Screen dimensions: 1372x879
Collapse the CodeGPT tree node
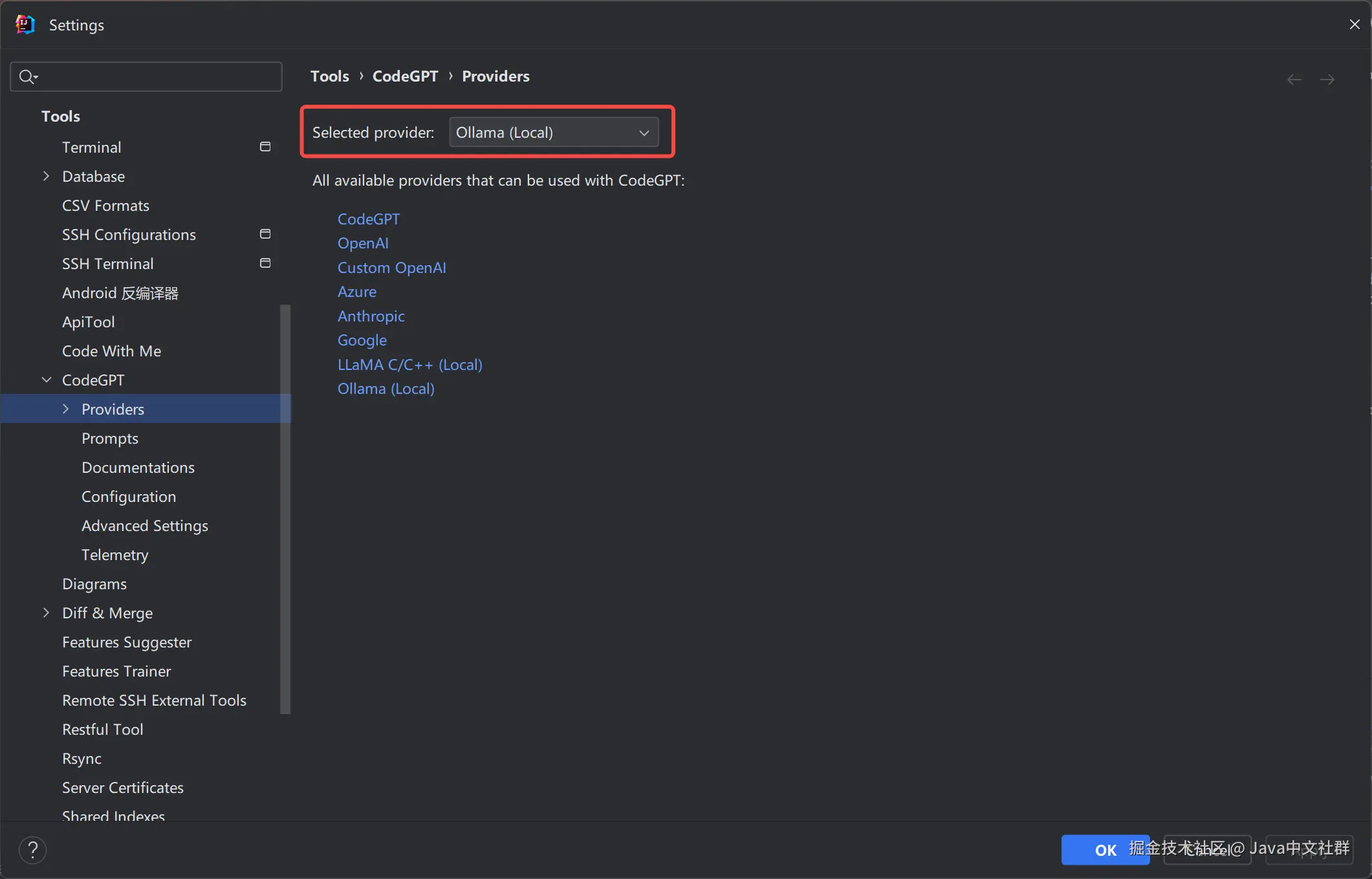coord(46,380)
